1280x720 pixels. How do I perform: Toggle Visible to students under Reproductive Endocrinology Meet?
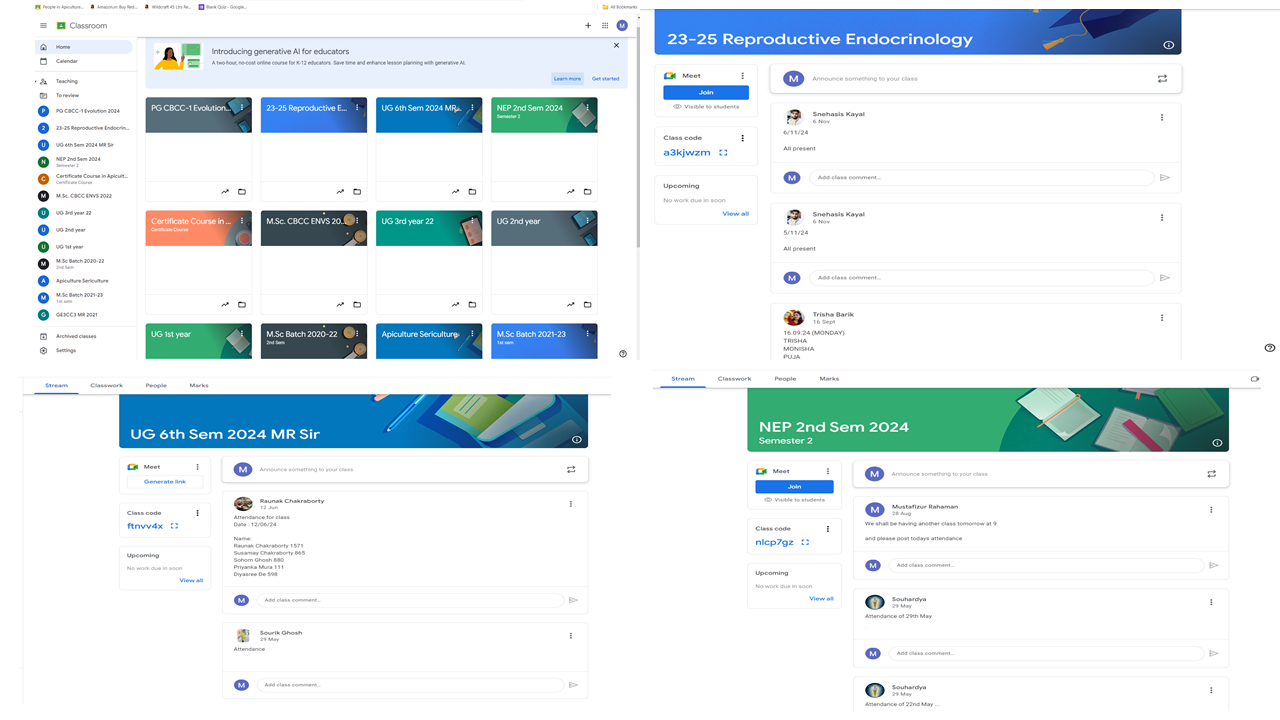coord(706,106)
